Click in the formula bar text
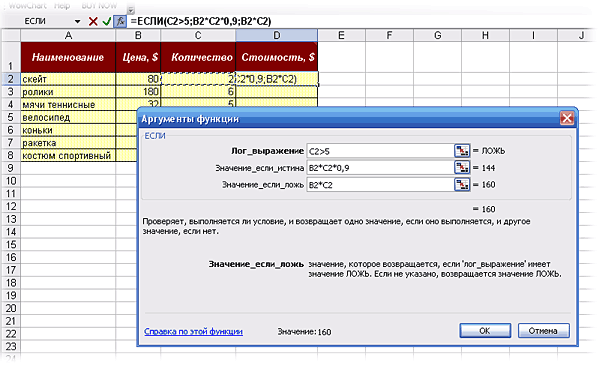This screenshot has height=365, width=598. coord(201,21)
